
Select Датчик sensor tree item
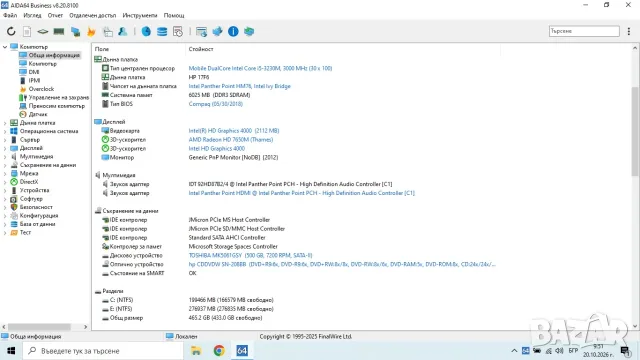coord(38,114)
